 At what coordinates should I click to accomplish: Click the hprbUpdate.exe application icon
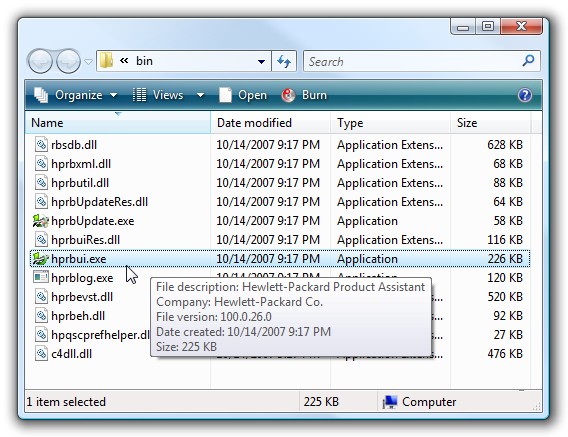[41, 221]
